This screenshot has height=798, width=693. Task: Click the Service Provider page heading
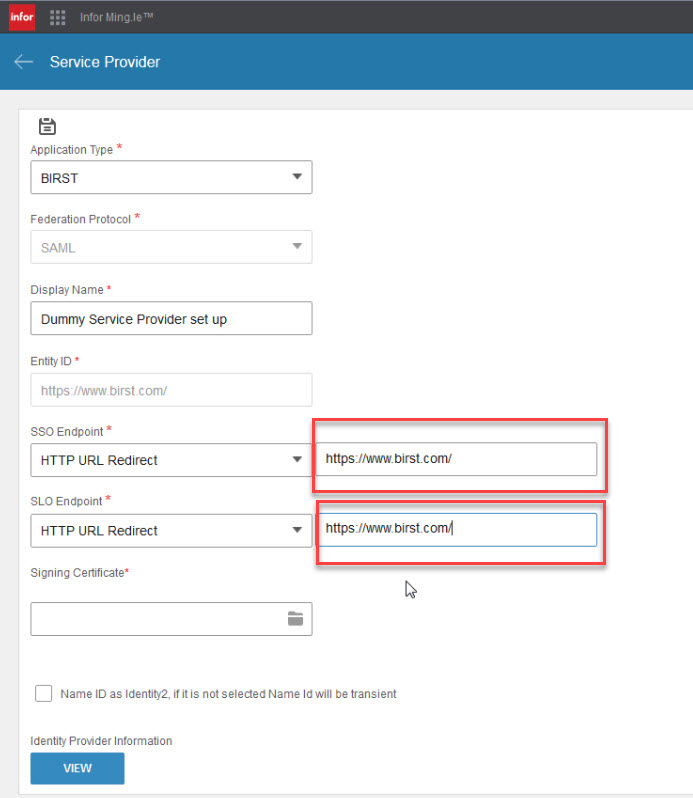point(105,62)
